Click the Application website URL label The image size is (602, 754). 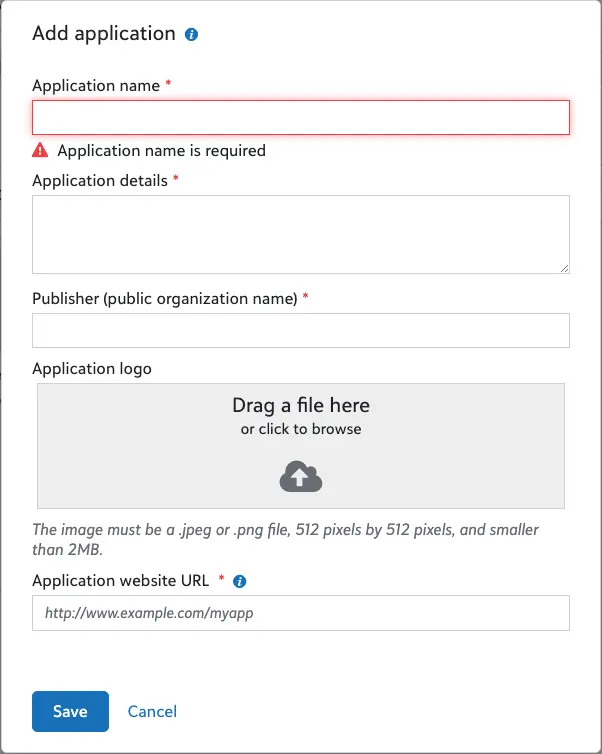[122, 581]
